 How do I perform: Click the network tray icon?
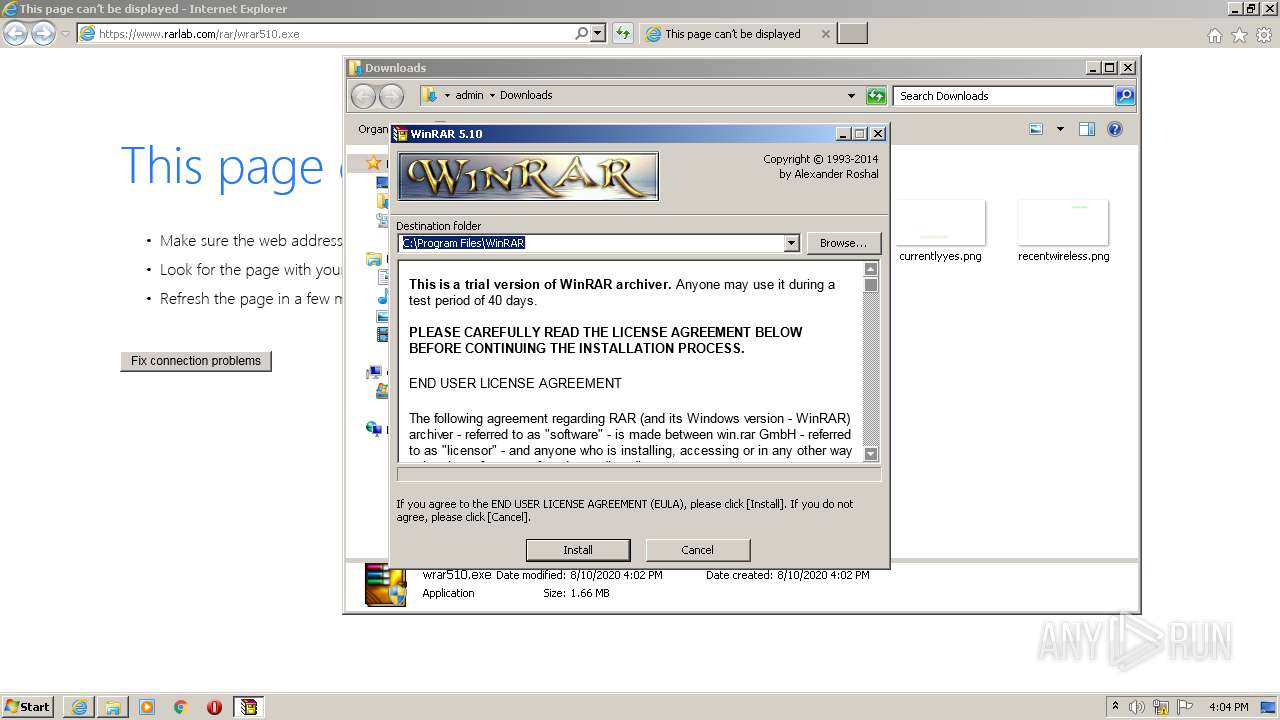click(1162, 706)
